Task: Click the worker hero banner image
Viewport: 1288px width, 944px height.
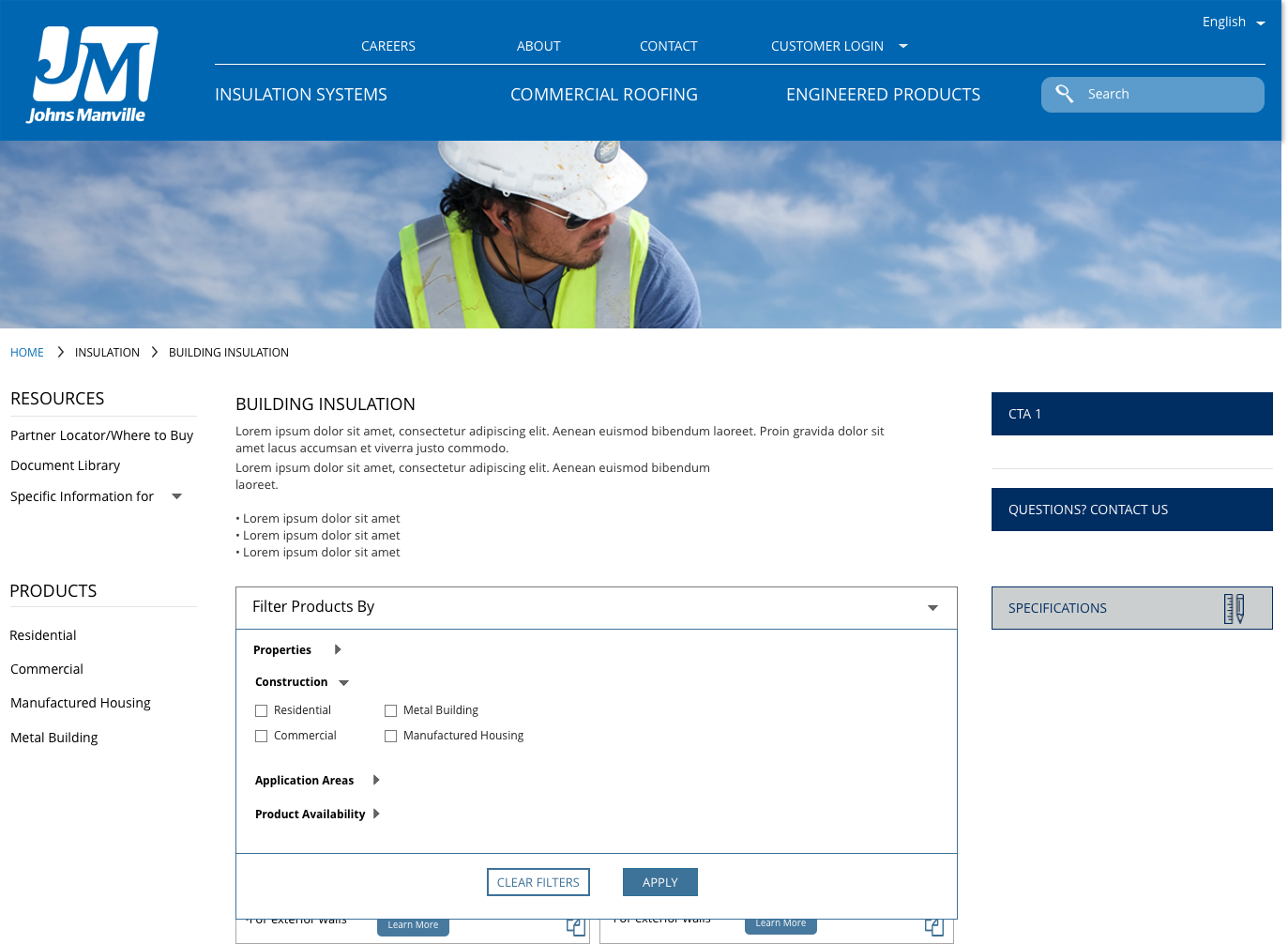Action: click(641, 235)
